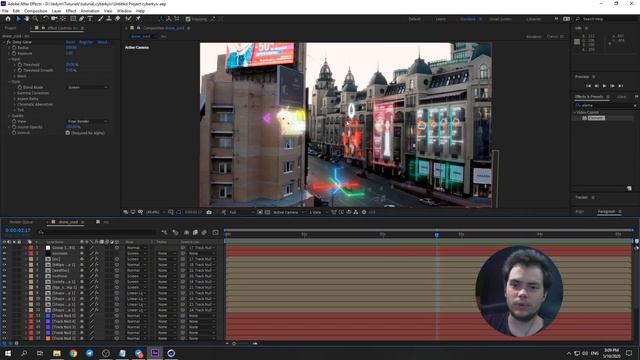Screen dimensions: 640x360
Task: Select the Type text tool
Action: click(x=90, y=19)
